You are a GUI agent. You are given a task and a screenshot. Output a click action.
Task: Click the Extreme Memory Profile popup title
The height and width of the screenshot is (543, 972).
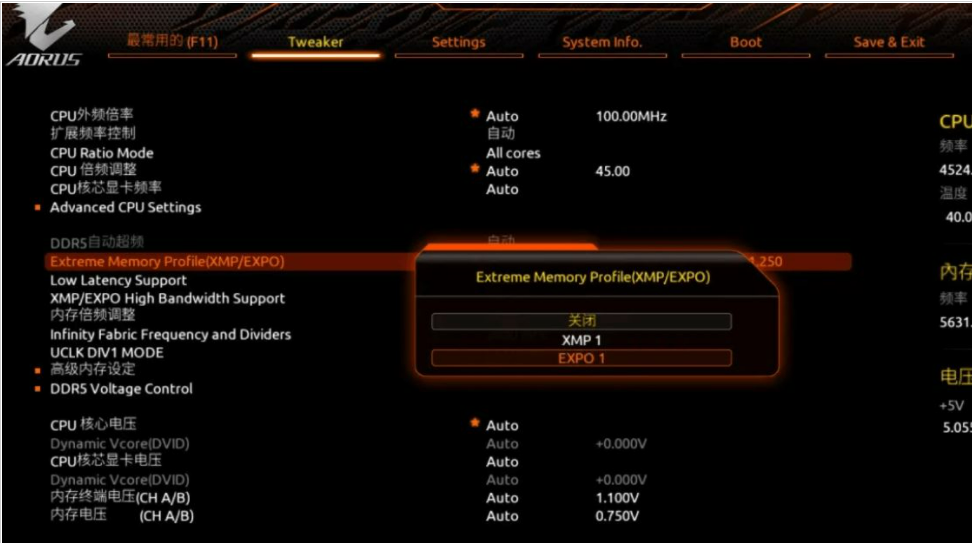[593, 277]
